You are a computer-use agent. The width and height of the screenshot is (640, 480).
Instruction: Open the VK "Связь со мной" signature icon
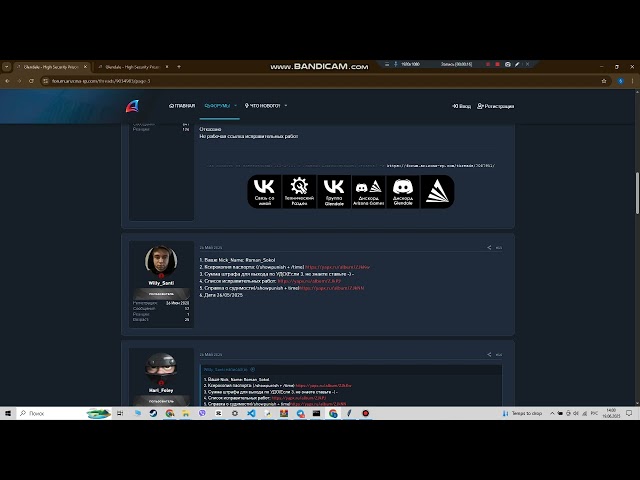point(264,191)
